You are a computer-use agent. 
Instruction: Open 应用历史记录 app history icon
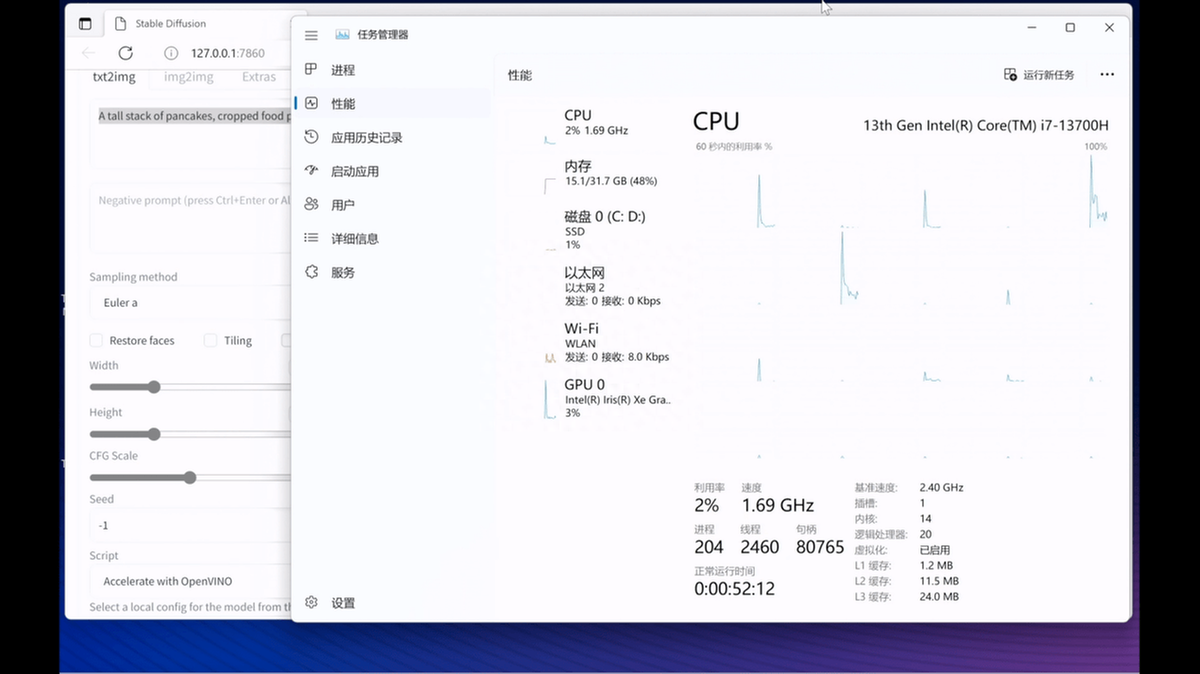pos(311,137)
